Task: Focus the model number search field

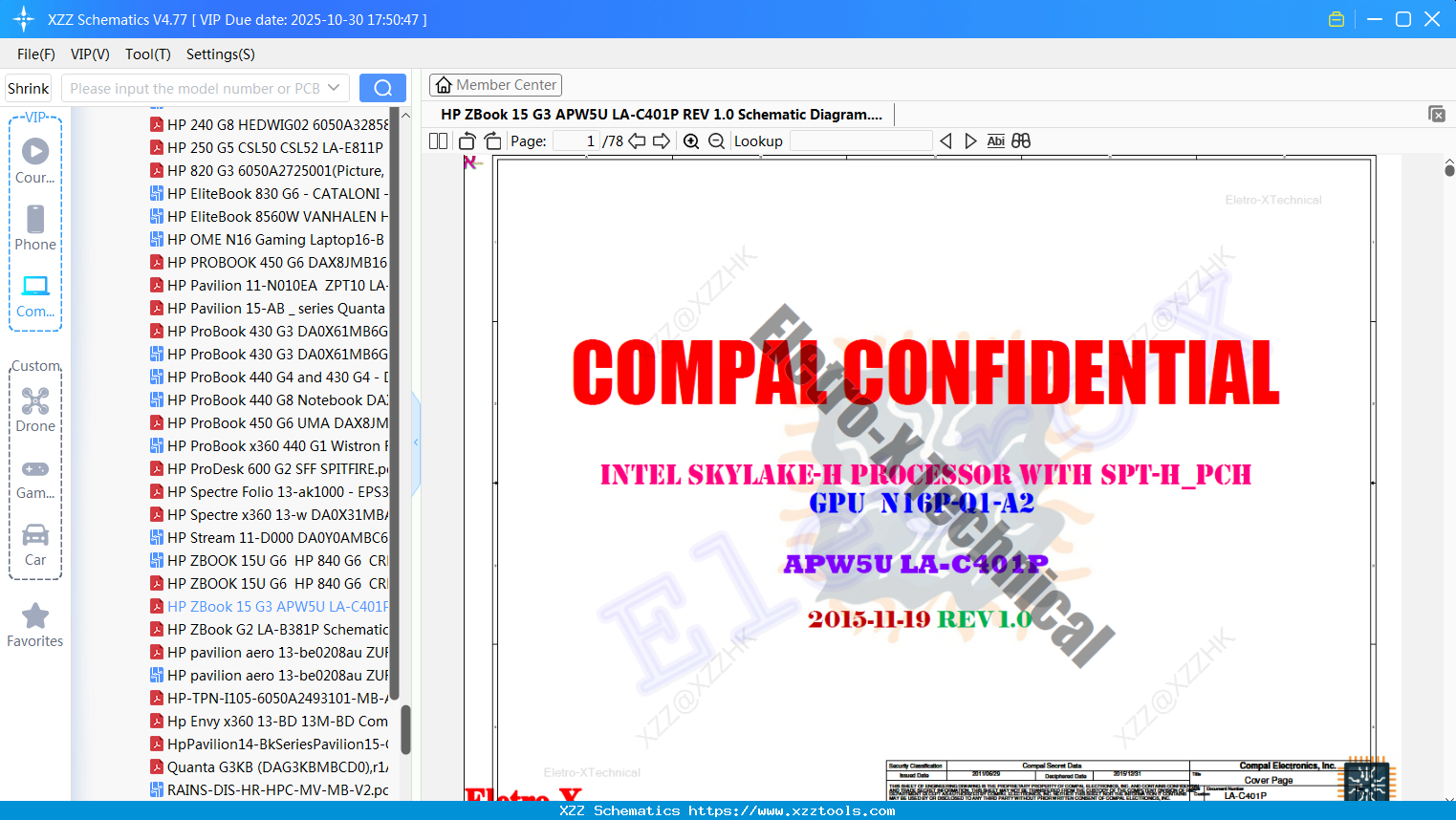Action: 194,88
